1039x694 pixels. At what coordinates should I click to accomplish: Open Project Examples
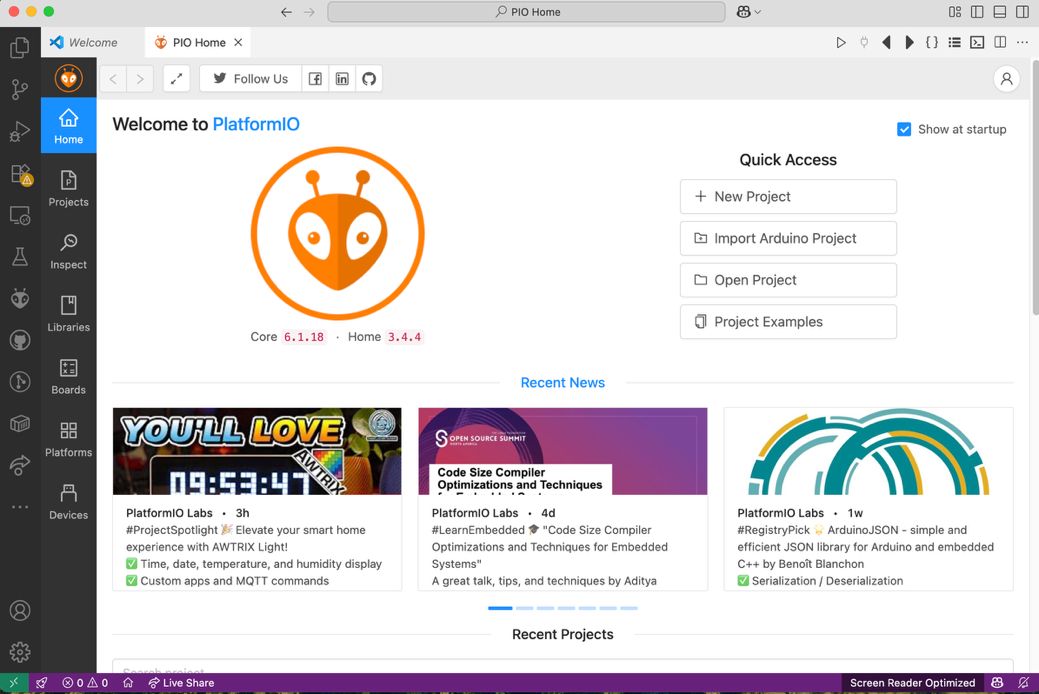tap(788, 321)
